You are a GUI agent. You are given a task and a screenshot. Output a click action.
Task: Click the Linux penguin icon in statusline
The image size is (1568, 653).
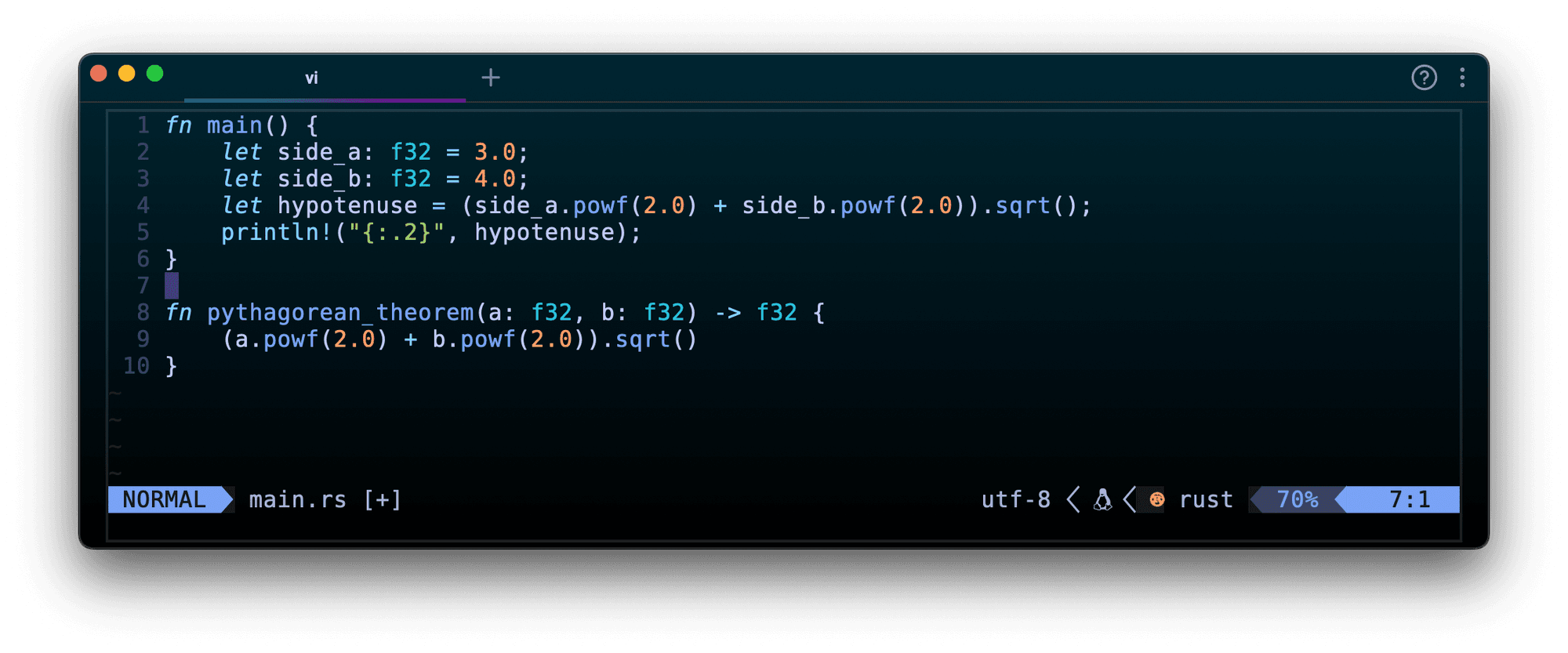(x=1102, y=500)
